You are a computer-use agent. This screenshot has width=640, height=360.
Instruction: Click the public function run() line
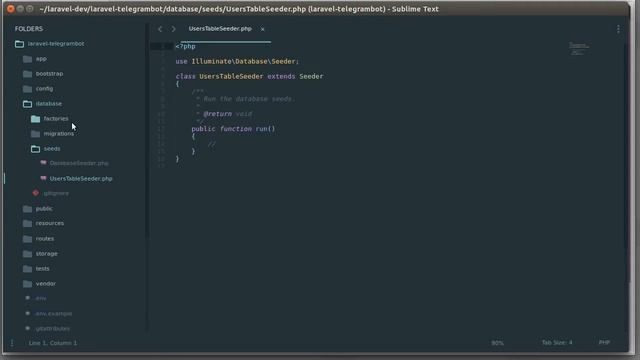point(233,129)
